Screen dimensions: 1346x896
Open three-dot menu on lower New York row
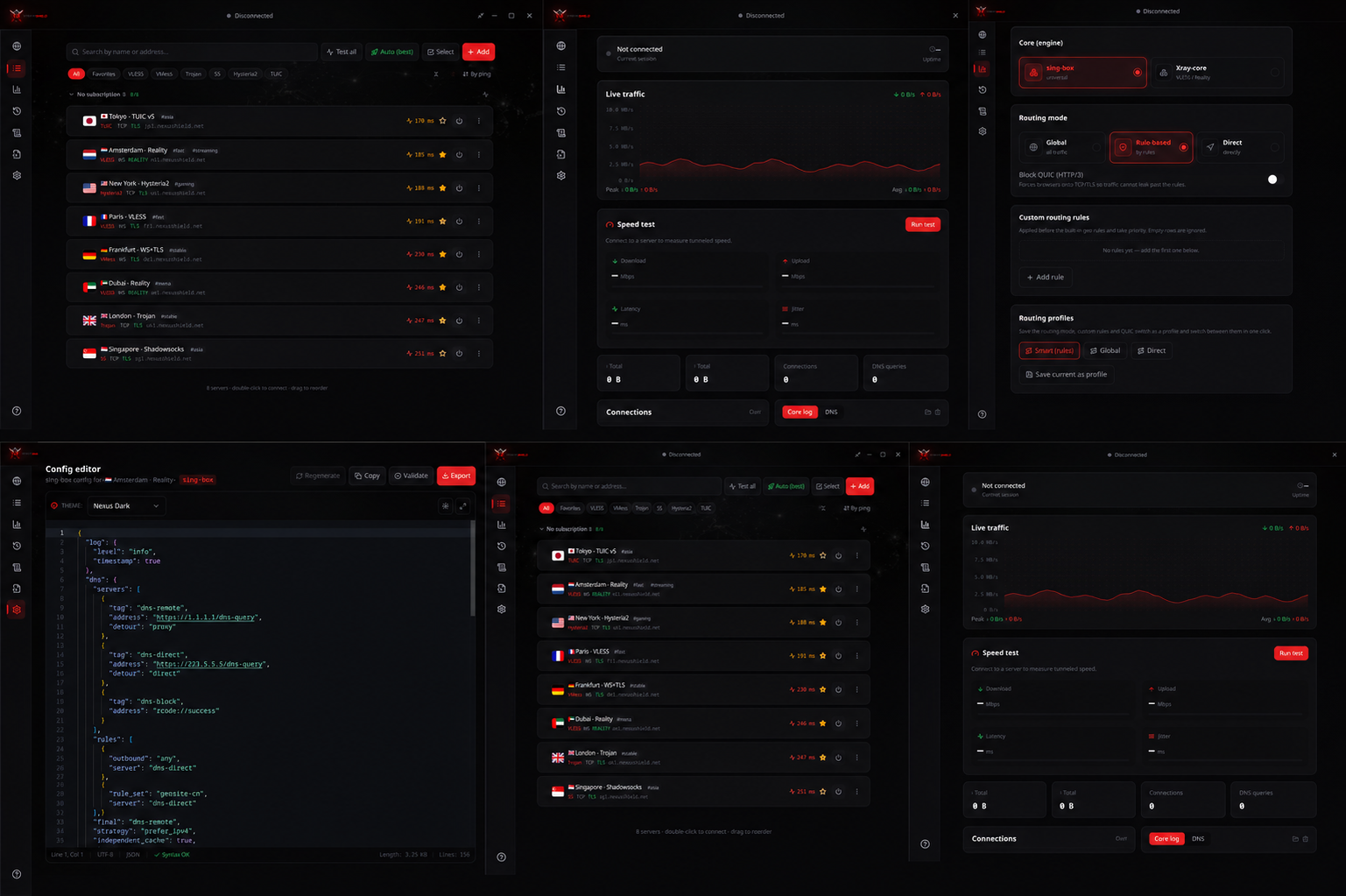tap(856, 623)
